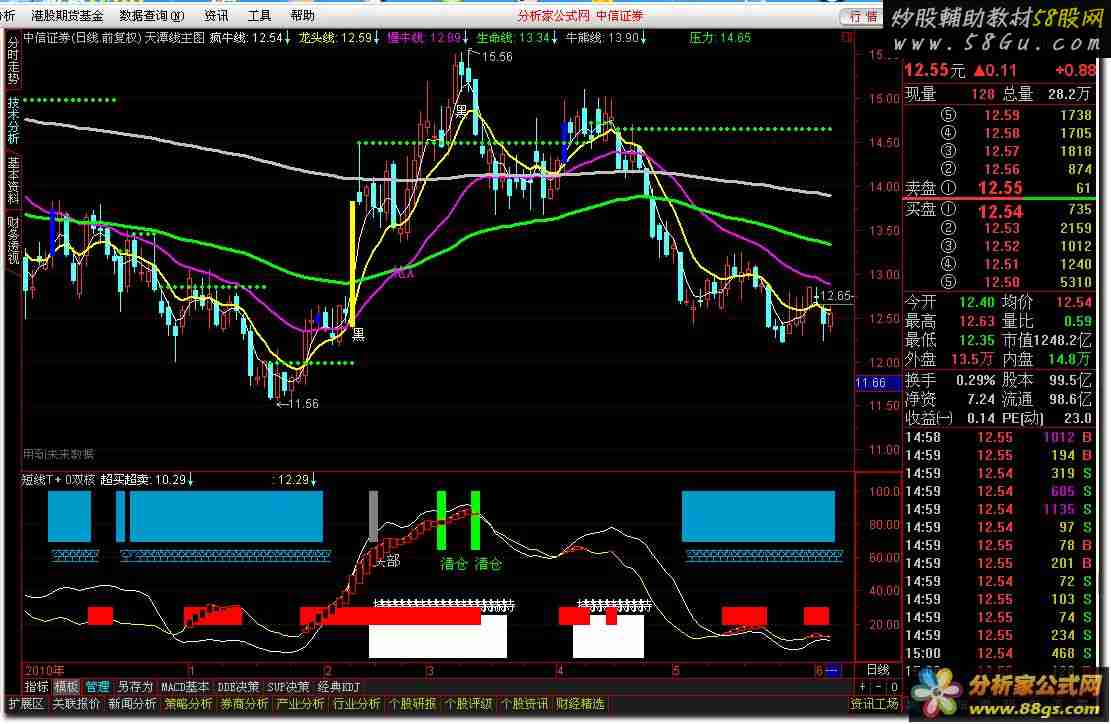This screenshot has width=1111, height=724.
Task: Click the 生命线: 13.34 indicator label
Action: pos(517,38)
